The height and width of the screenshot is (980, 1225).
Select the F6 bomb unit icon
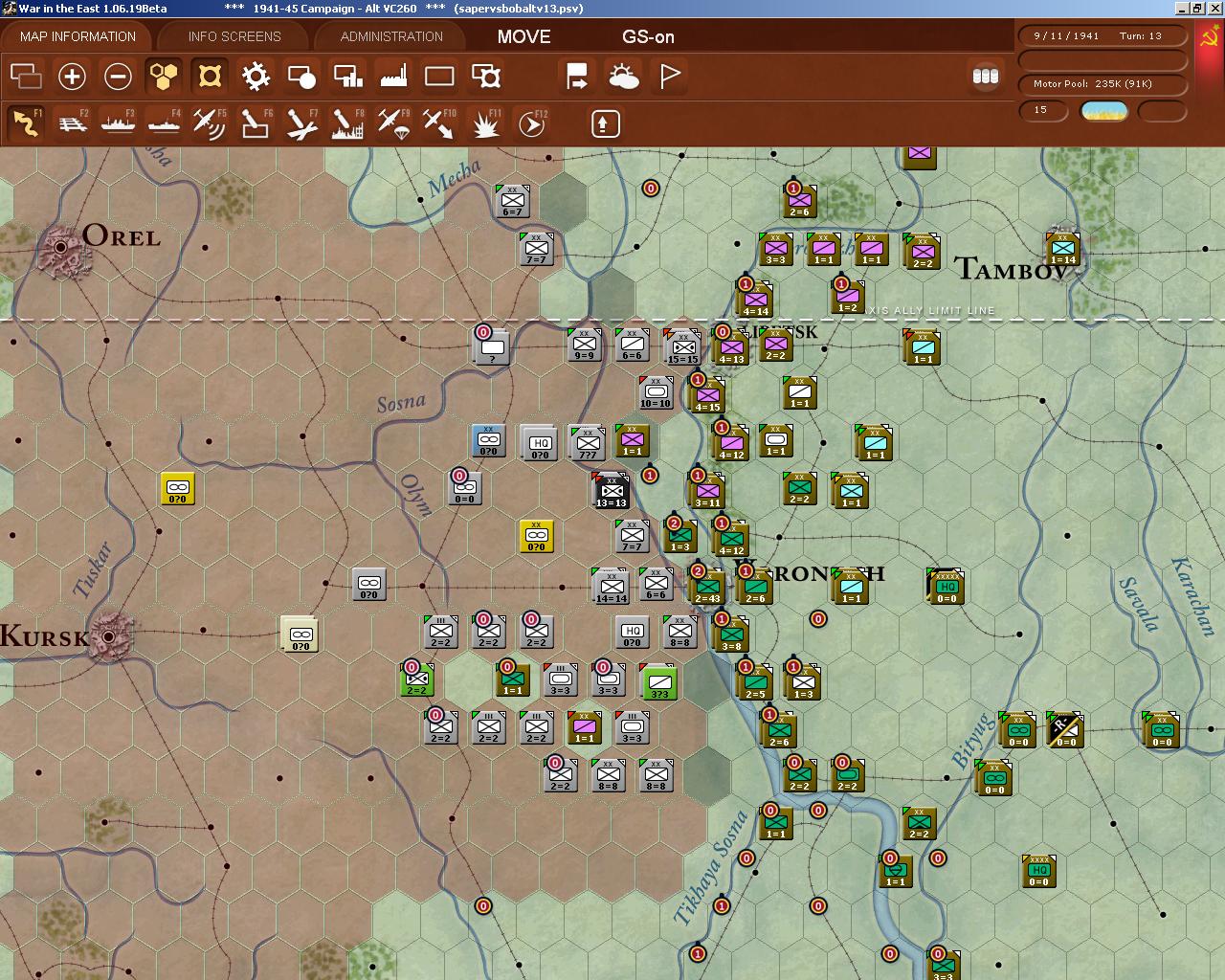pos(256,123)
